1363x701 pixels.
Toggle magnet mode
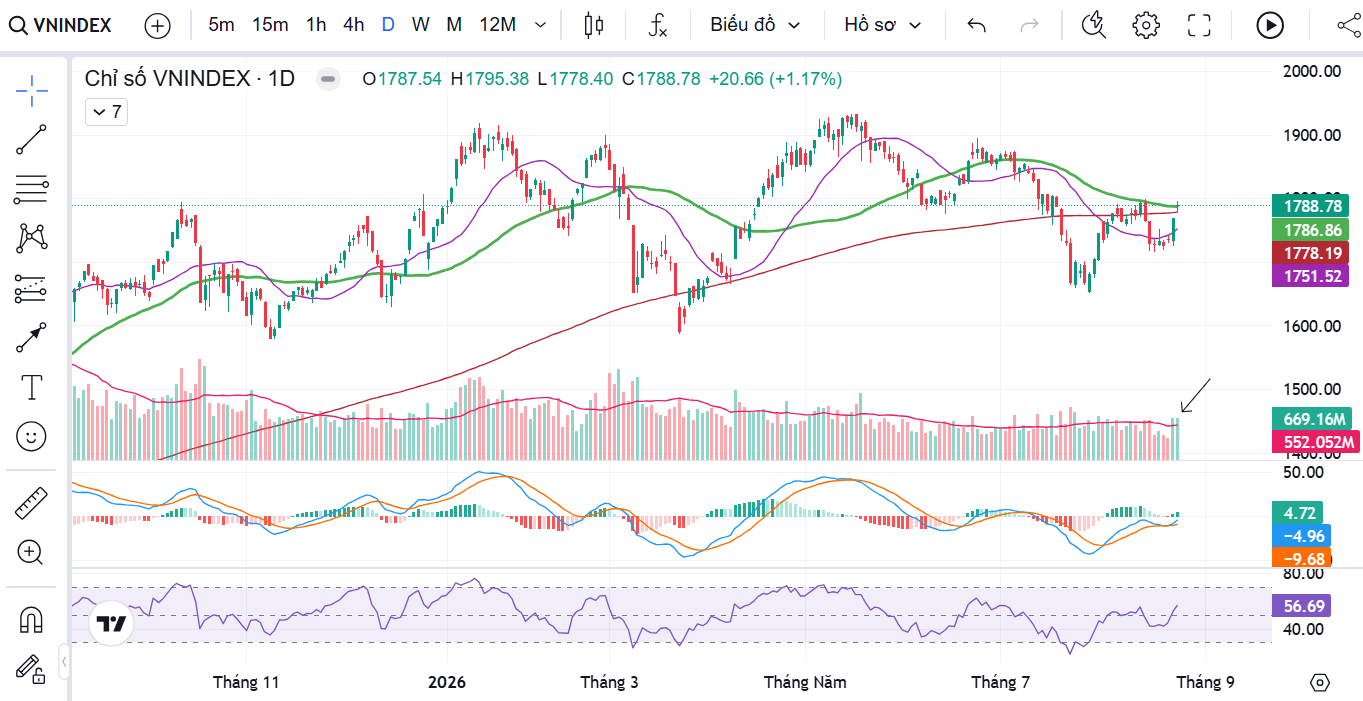[32, 620]
